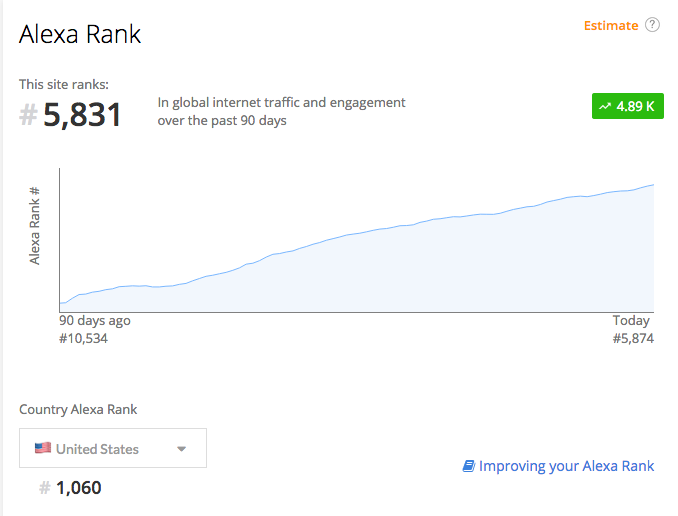
Task: Click the green 4.89 K rank change badge
Action: [x=627, y=106]
